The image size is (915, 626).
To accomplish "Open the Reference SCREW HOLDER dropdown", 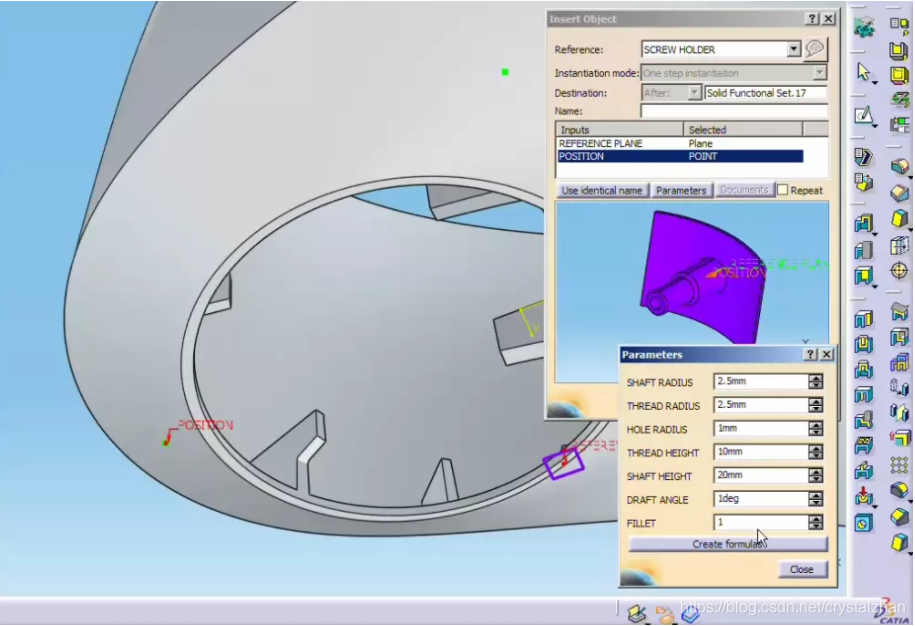I will tap(794, 49).
